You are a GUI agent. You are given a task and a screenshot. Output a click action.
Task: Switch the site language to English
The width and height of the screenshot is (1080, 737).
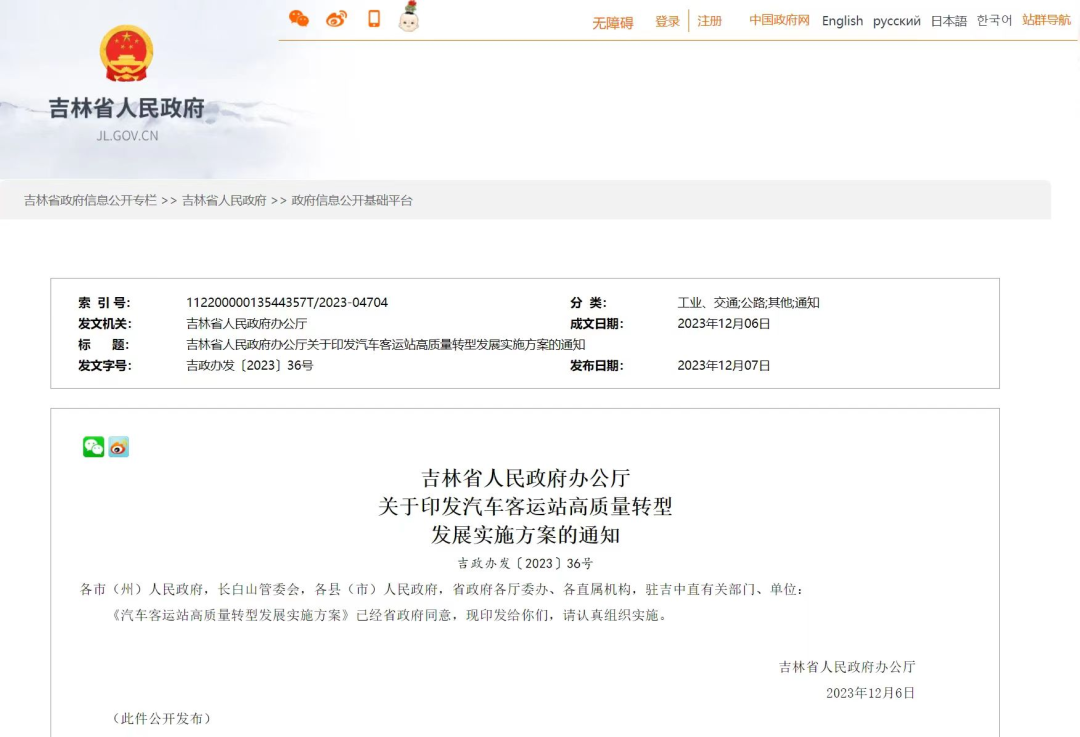[x=842, y=21]
